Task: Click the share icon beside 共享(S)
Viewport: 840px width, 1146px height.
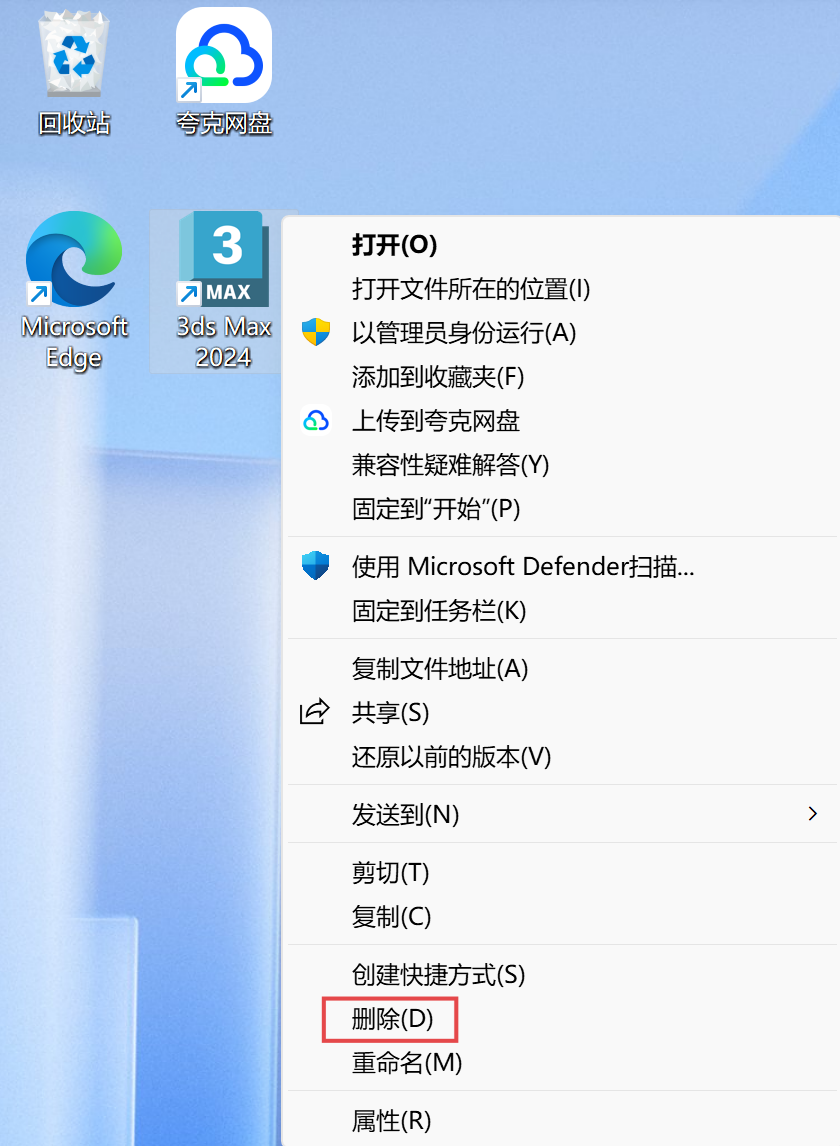Action: tap(315, 712)
